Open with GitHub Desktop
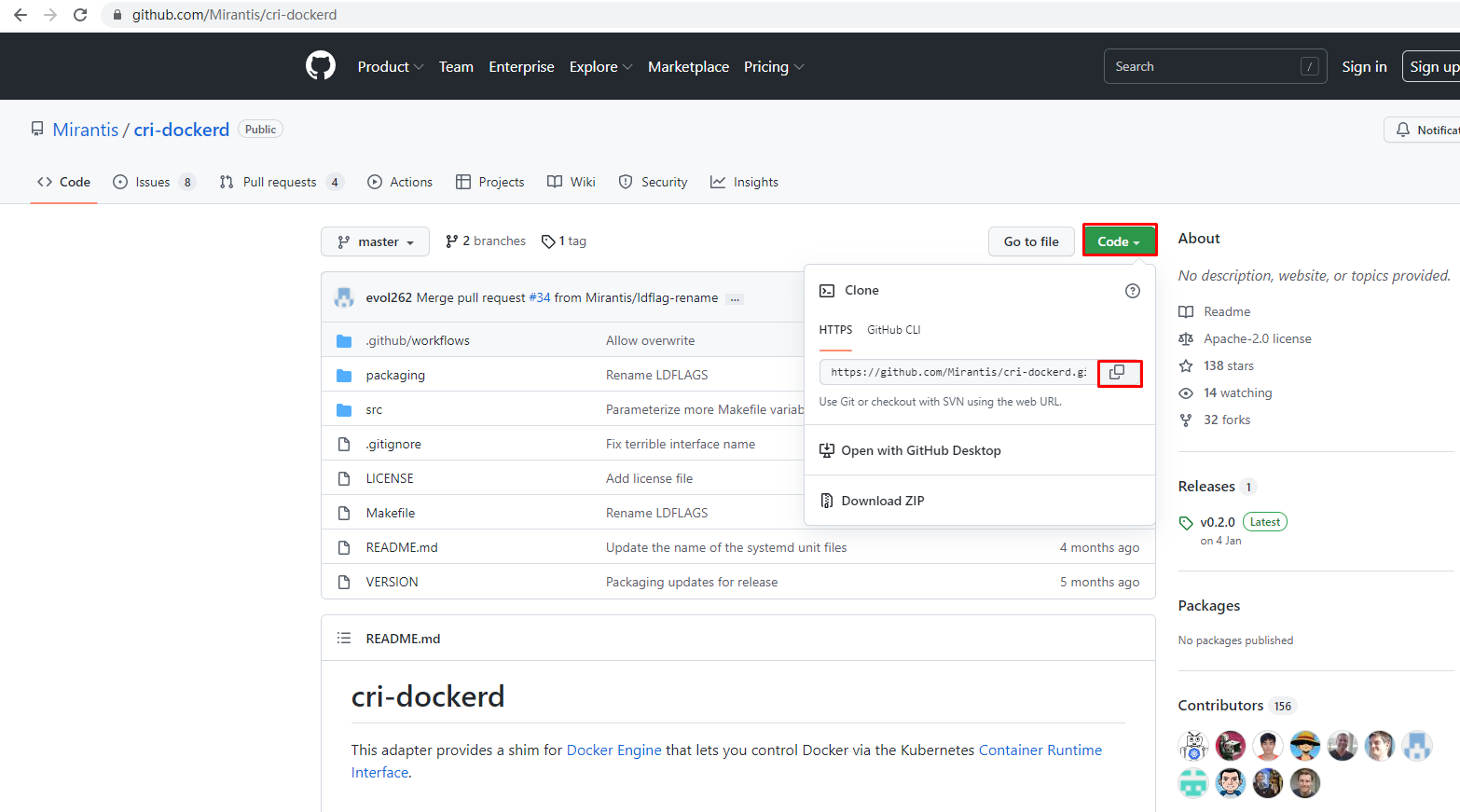 pyautogui.click(x=920, y=450)
